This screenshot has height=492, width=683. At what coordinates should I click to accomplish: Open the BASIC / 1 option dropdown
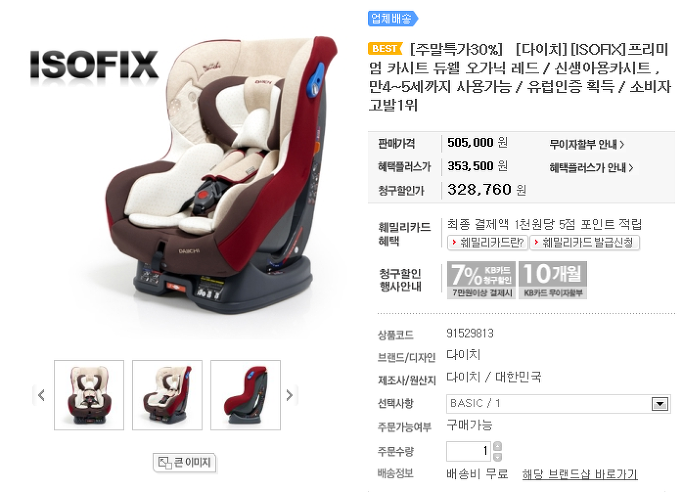558,404
